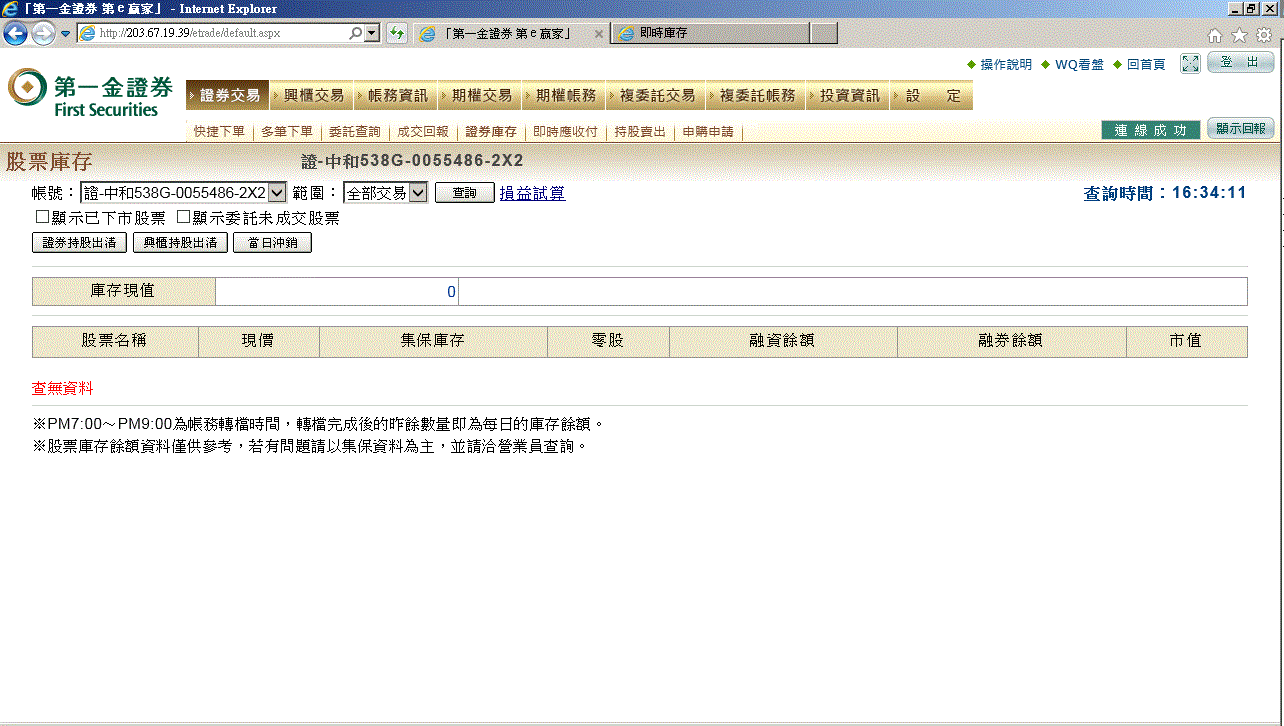Select the 成交回報 submenu item
The height and width of the screenshot is (726, 1284).
pyautogui.click(x=423, y=132)
